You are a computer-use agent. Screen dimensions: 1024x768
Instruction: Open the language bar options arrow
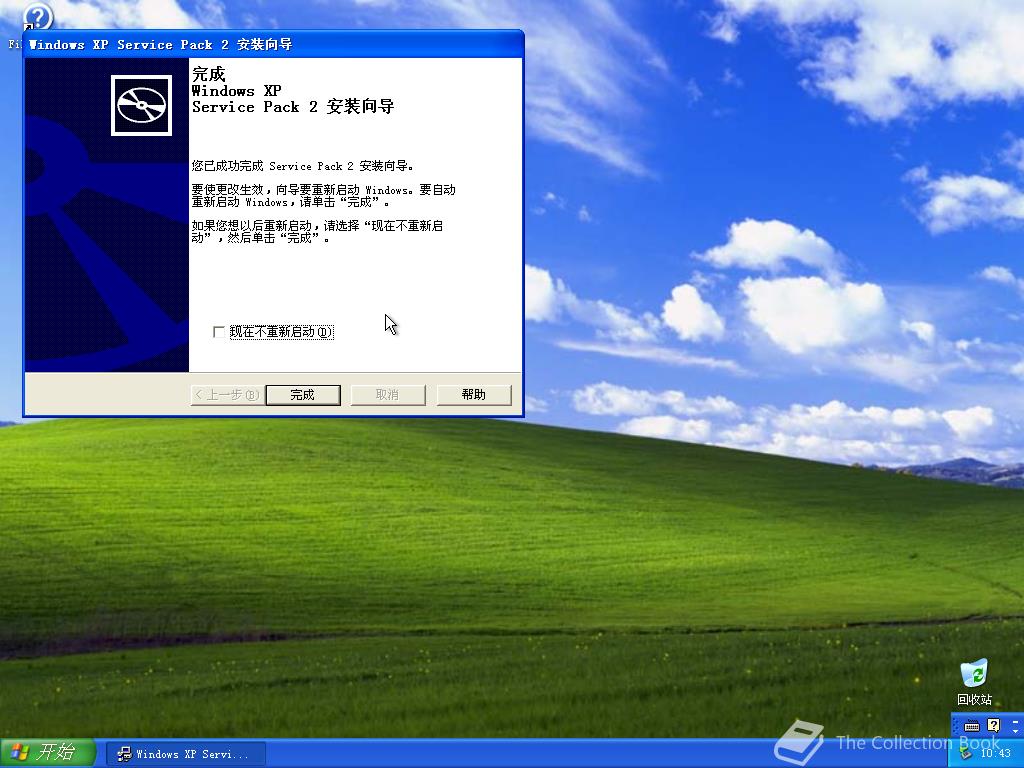(1016, 731)
